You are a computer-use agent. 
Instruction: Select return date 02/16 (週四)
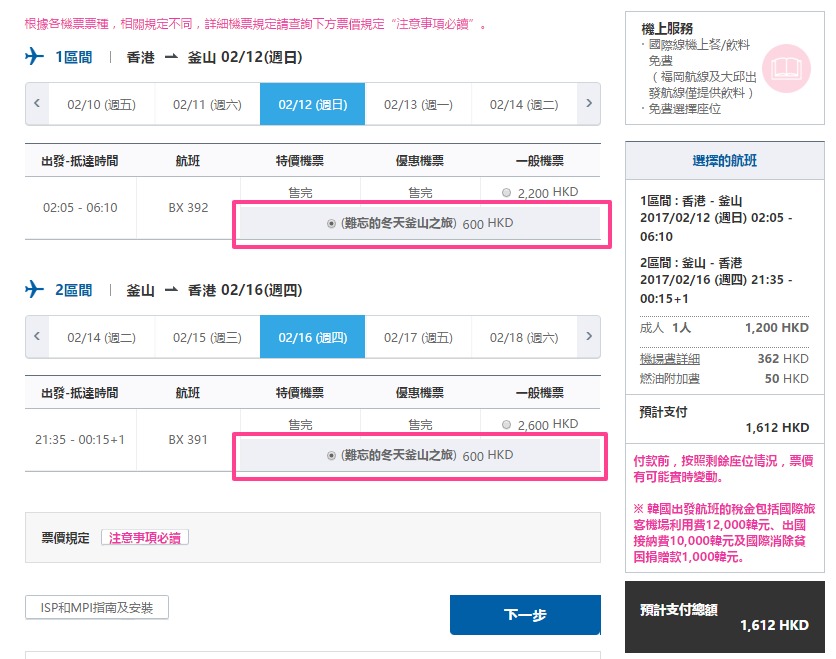[x=312, y=337]
